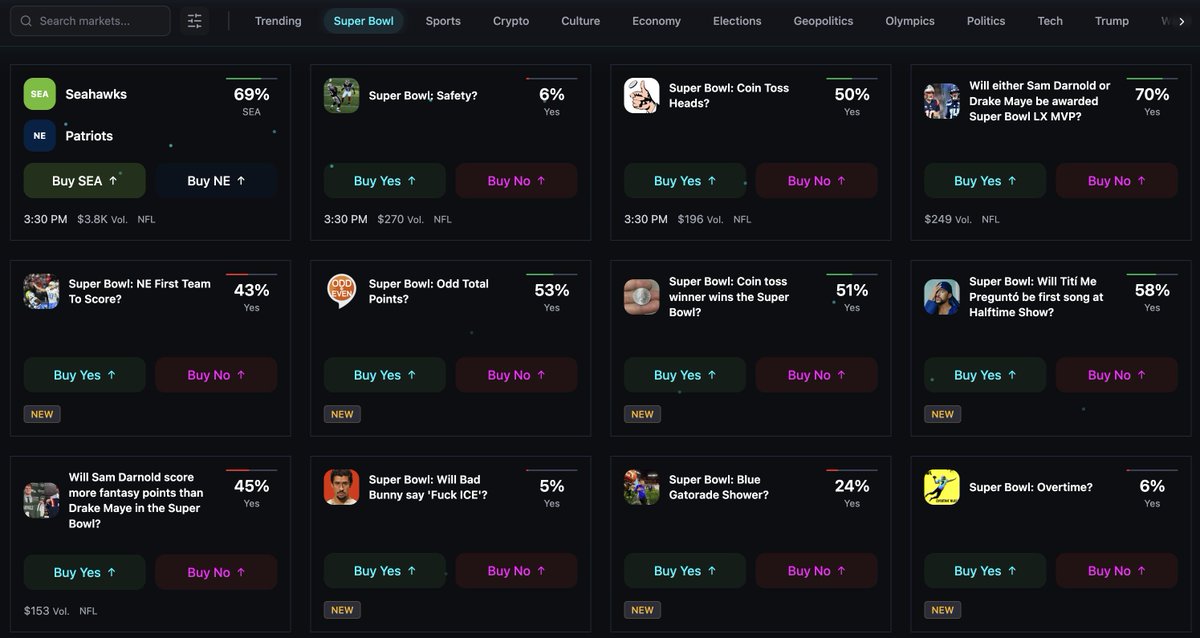Switch to the Trending tab
Image resolution: width=1200 pixels, height=638 pixels.
point(277,20)
